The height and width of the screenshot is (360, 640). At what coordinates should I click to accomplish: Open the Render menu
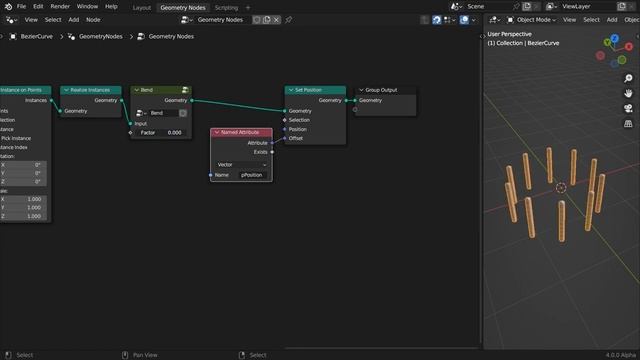[x=60, y=7]
